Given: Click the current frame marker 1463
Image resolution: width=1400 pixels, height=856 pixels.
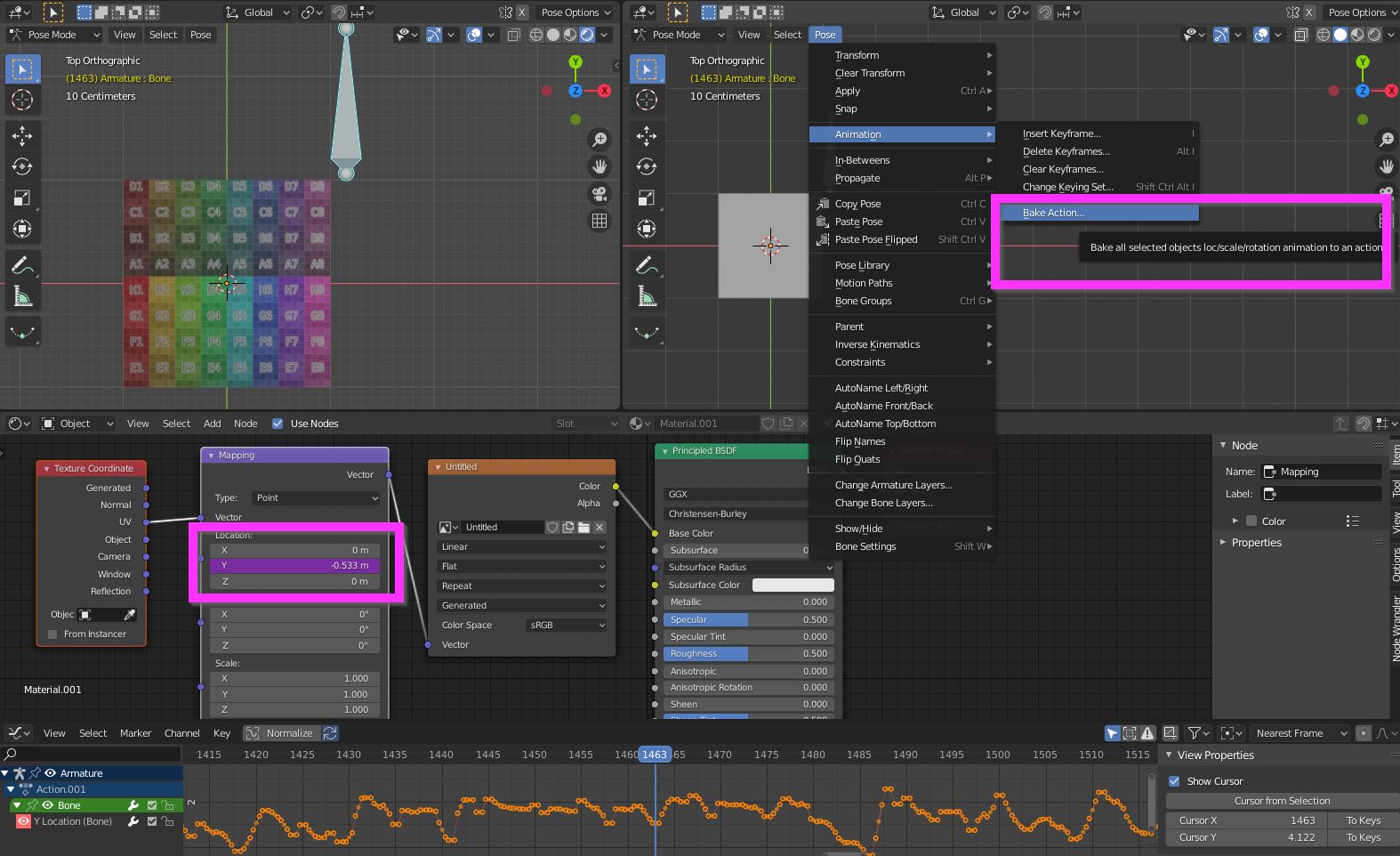Looking at the screenshot, I should point(655,755).
